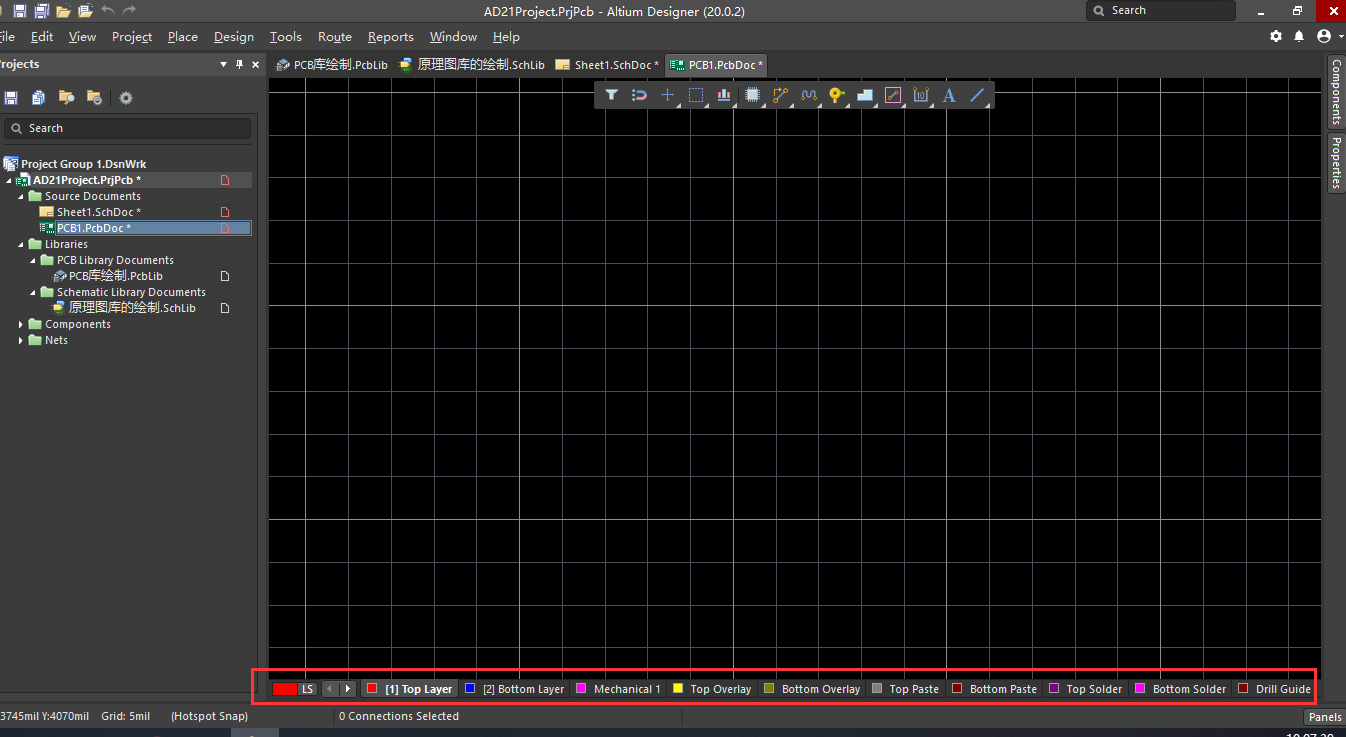Select the [1] Top Layer tab
The height and width of the screenshot is (737, 1346).
point(410,688)
